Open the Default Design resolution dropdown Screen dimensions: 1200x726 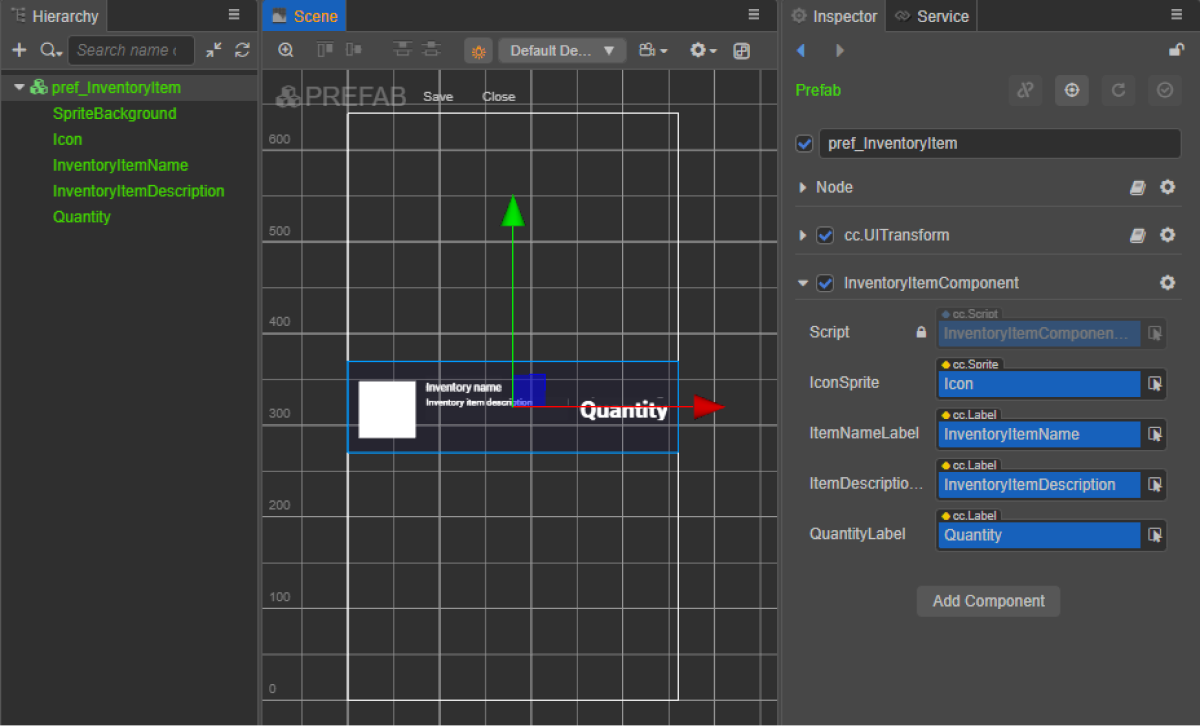coord(562,50)
